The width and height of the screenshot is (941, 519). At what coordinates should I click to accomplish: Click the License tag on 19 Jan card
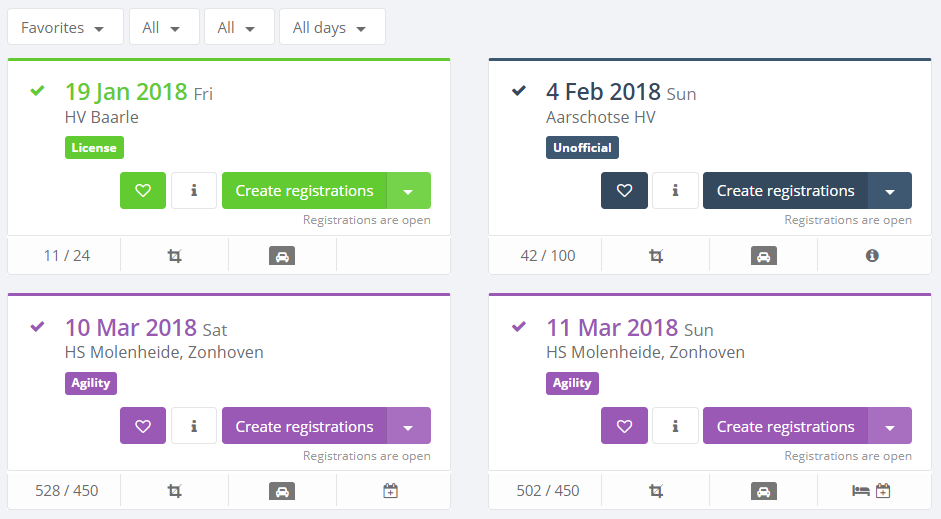(x=94, y=148)
